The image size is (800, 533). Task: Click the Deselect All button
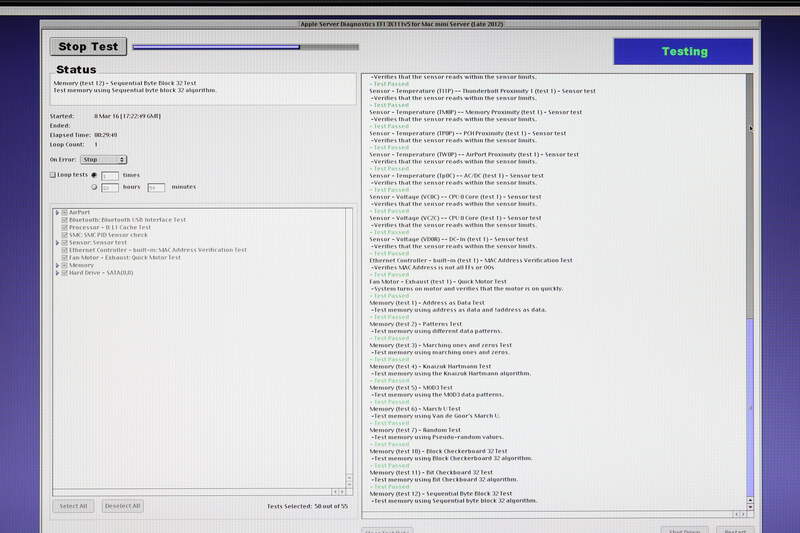(x=122, y=506)
